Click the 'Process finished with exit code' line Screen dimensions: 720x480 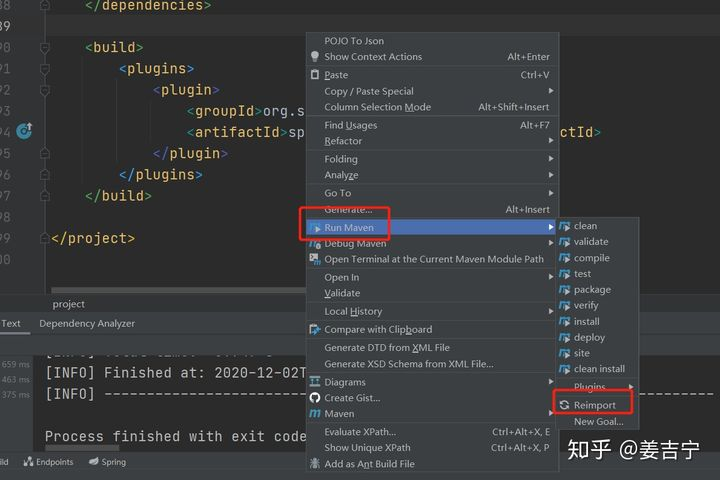point(175,436)
